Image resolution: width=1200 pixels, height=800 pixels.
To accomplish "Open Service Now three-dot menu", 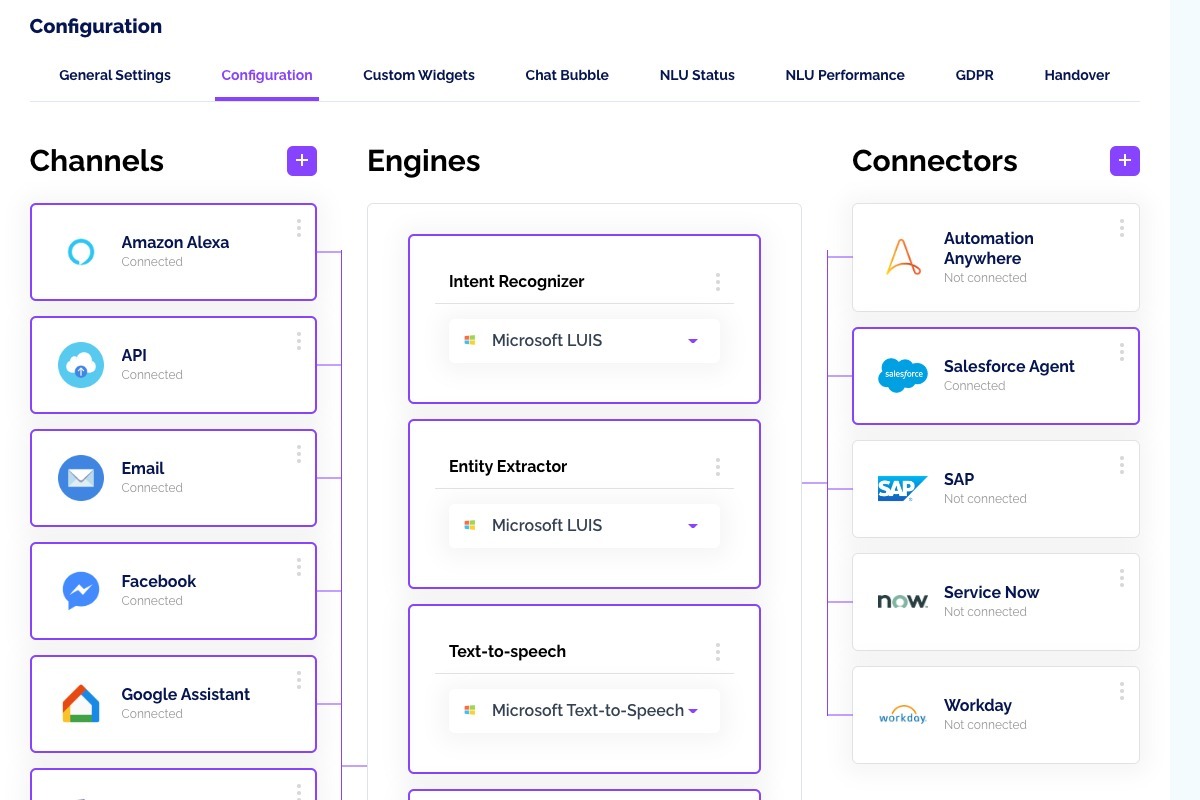I will (1121, 578).
